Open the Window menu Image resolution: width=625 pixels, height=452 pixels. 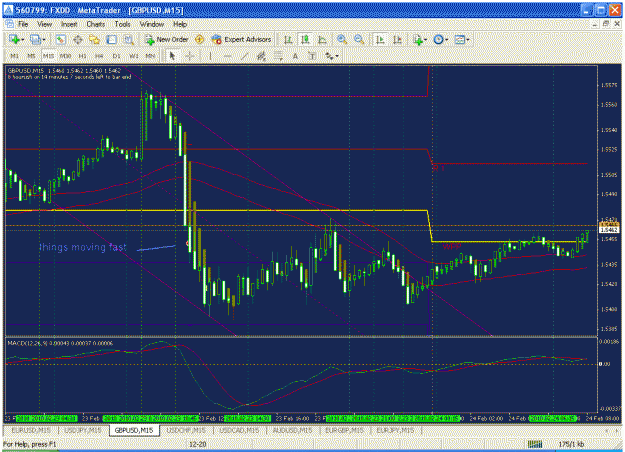coord(151,24)
